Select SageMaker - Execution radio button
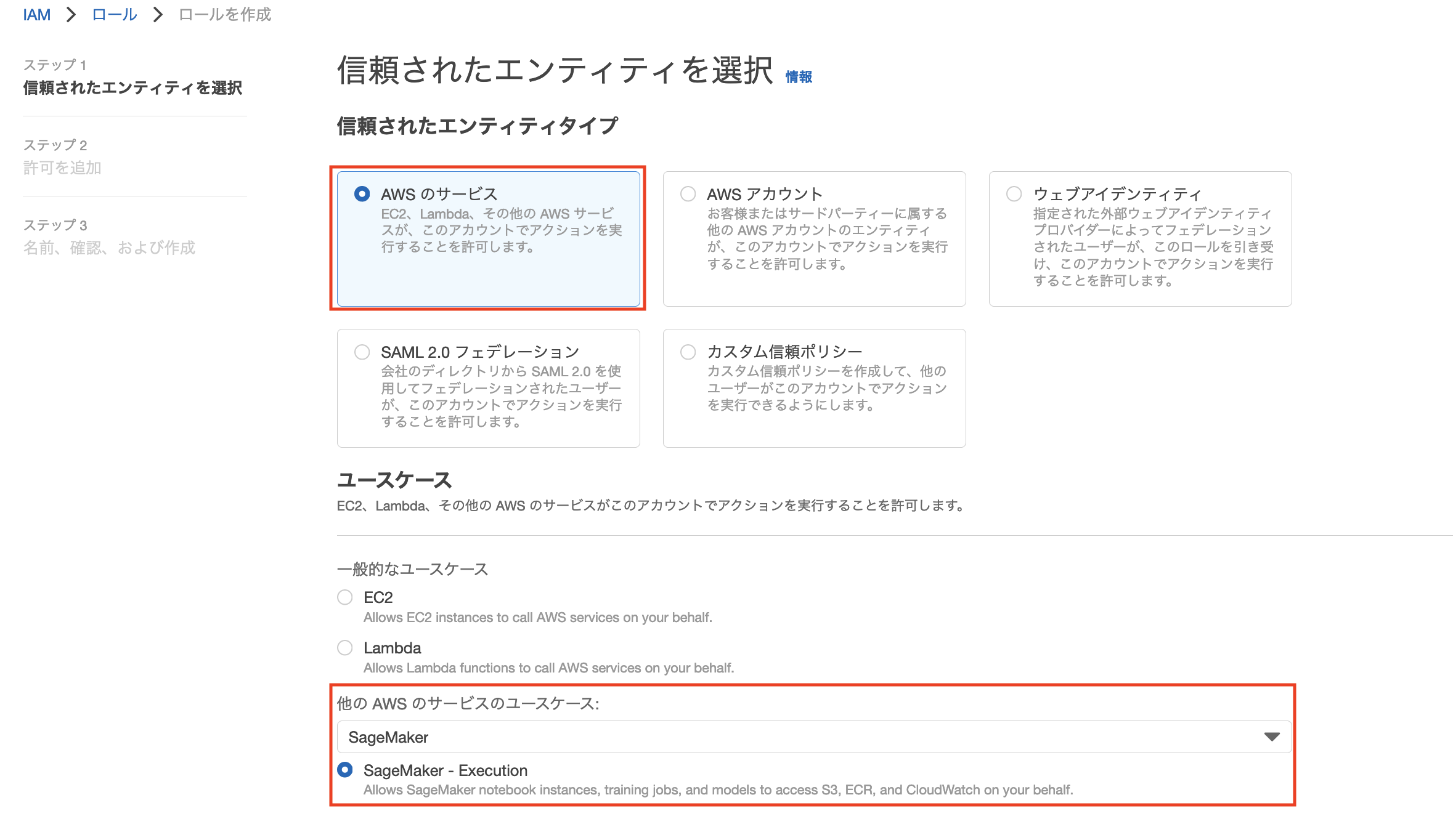 click(345, 770)
